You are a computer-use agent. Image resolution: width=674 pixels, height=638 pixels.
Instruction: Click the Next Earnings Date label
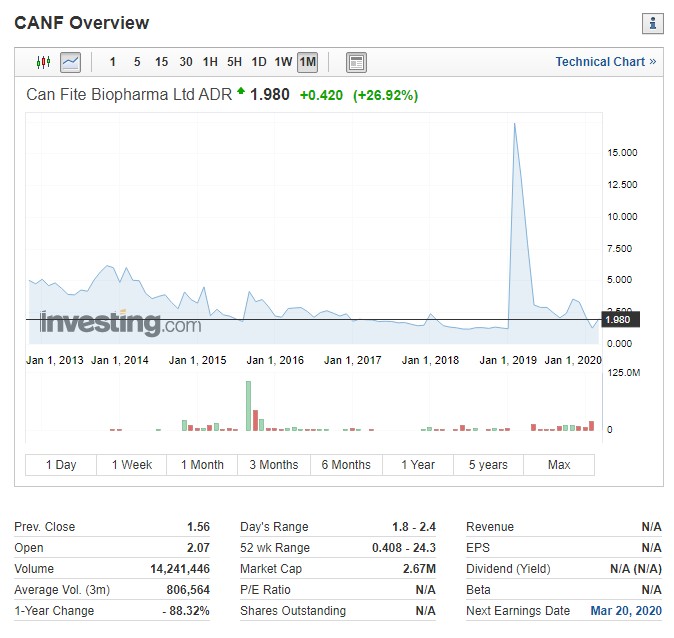(x=518, y=610)
